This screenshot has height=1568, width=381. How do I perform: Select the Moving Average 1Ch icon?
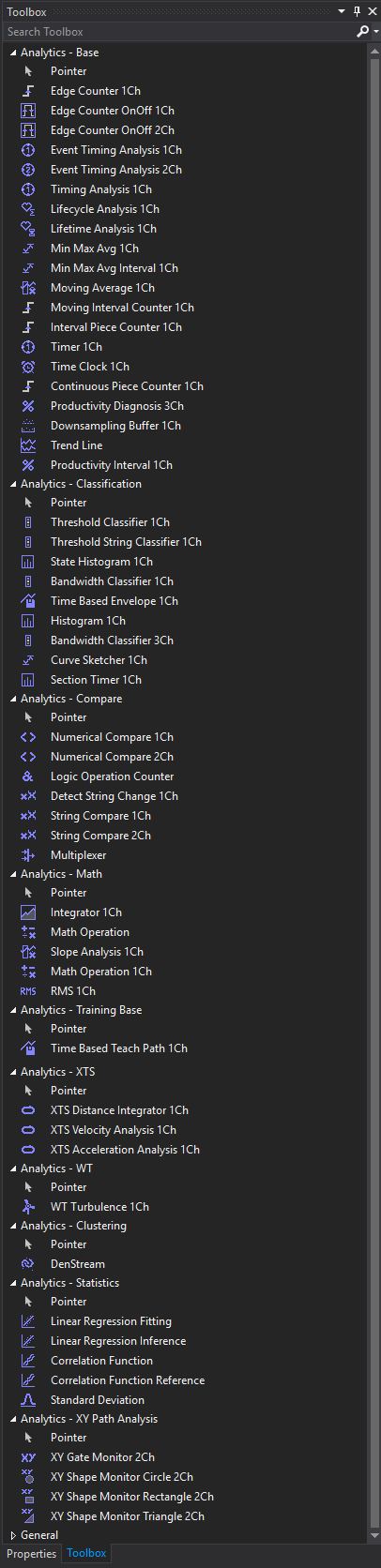tap(28, 288)
